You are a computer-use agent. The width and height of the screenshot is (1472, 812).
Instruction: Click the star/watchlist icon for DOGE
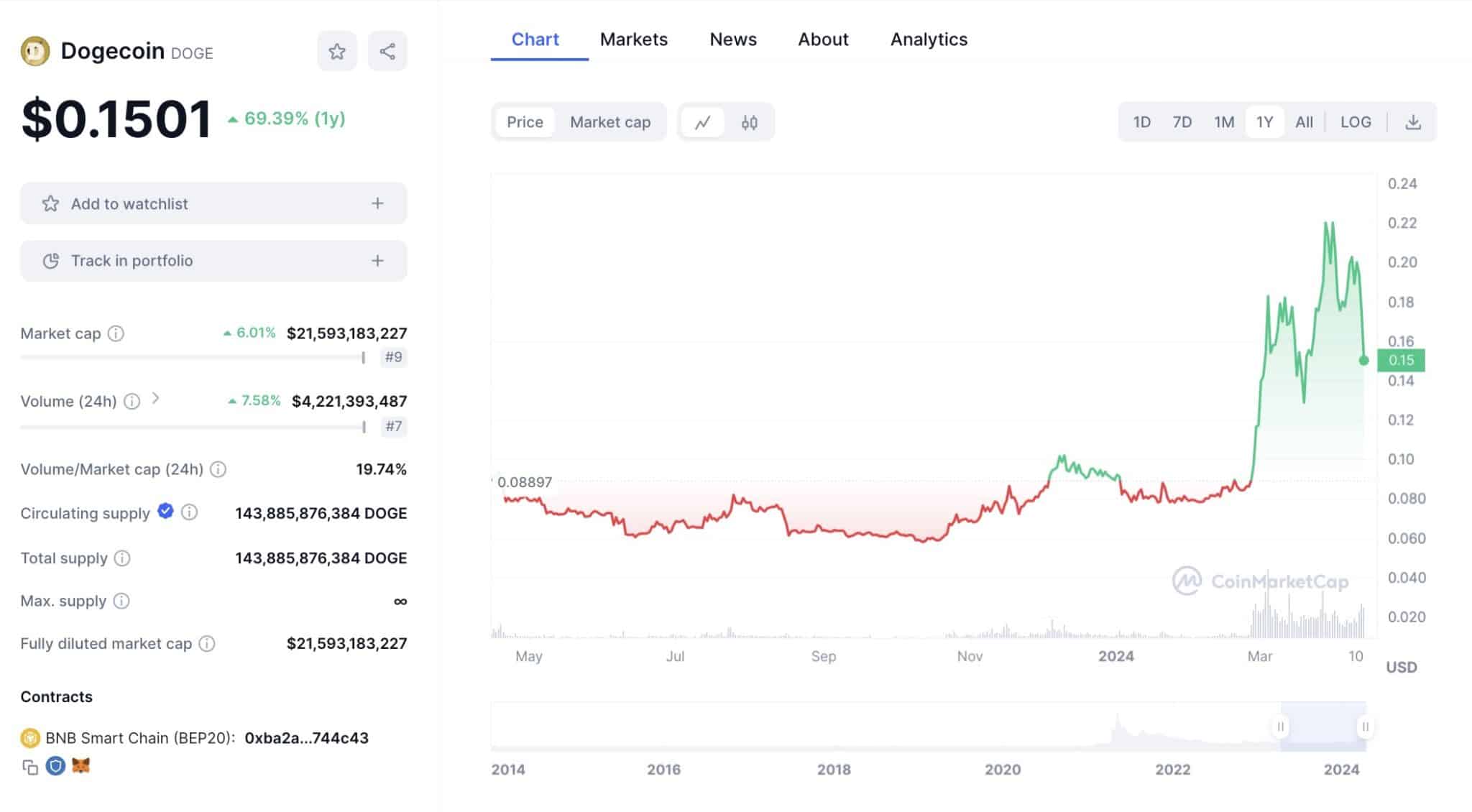pyautogui.click(x=337, y=51)
